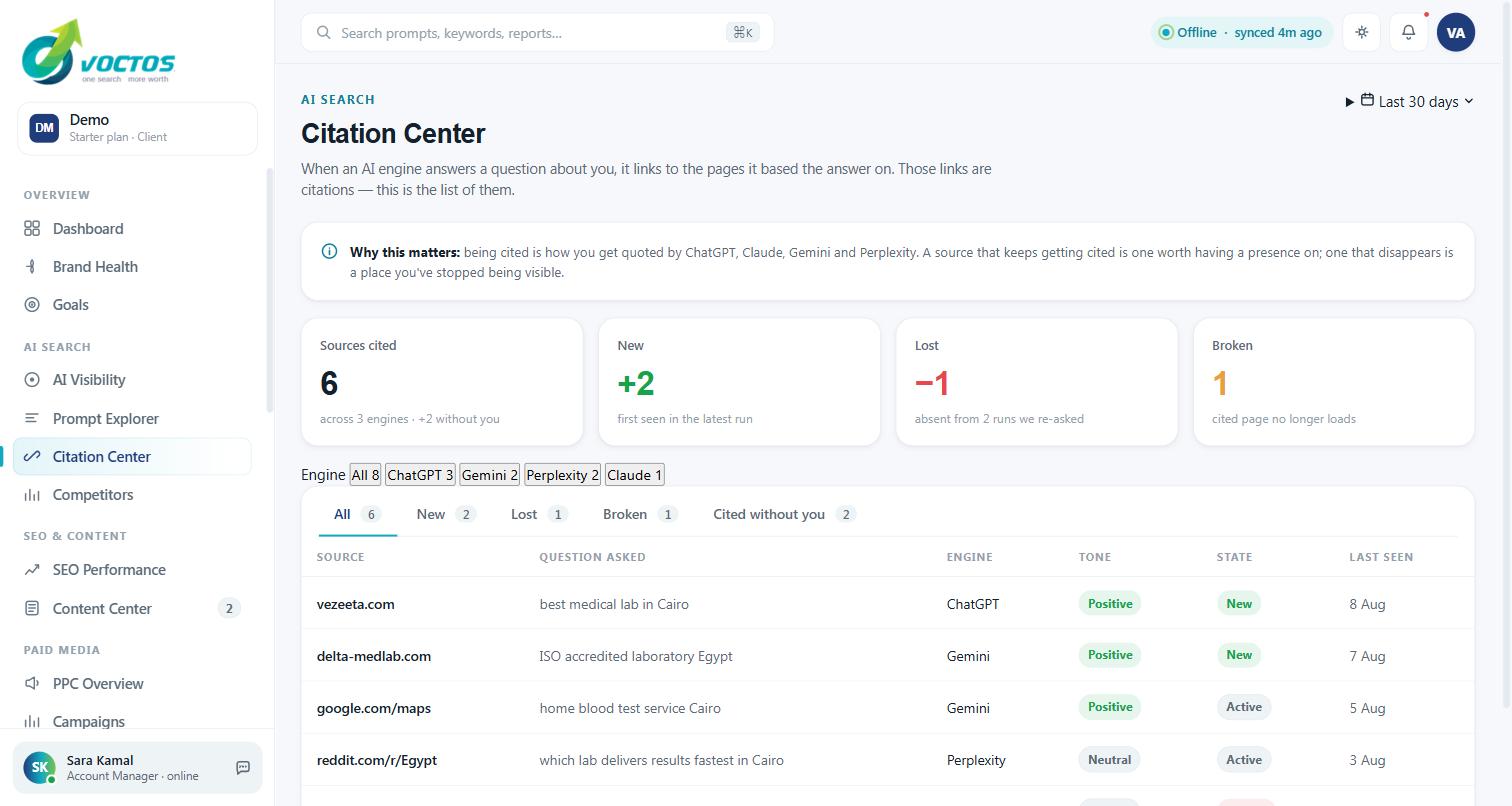Click the Content Center count badge 2
1512x806 pixels.
[229, 609]
